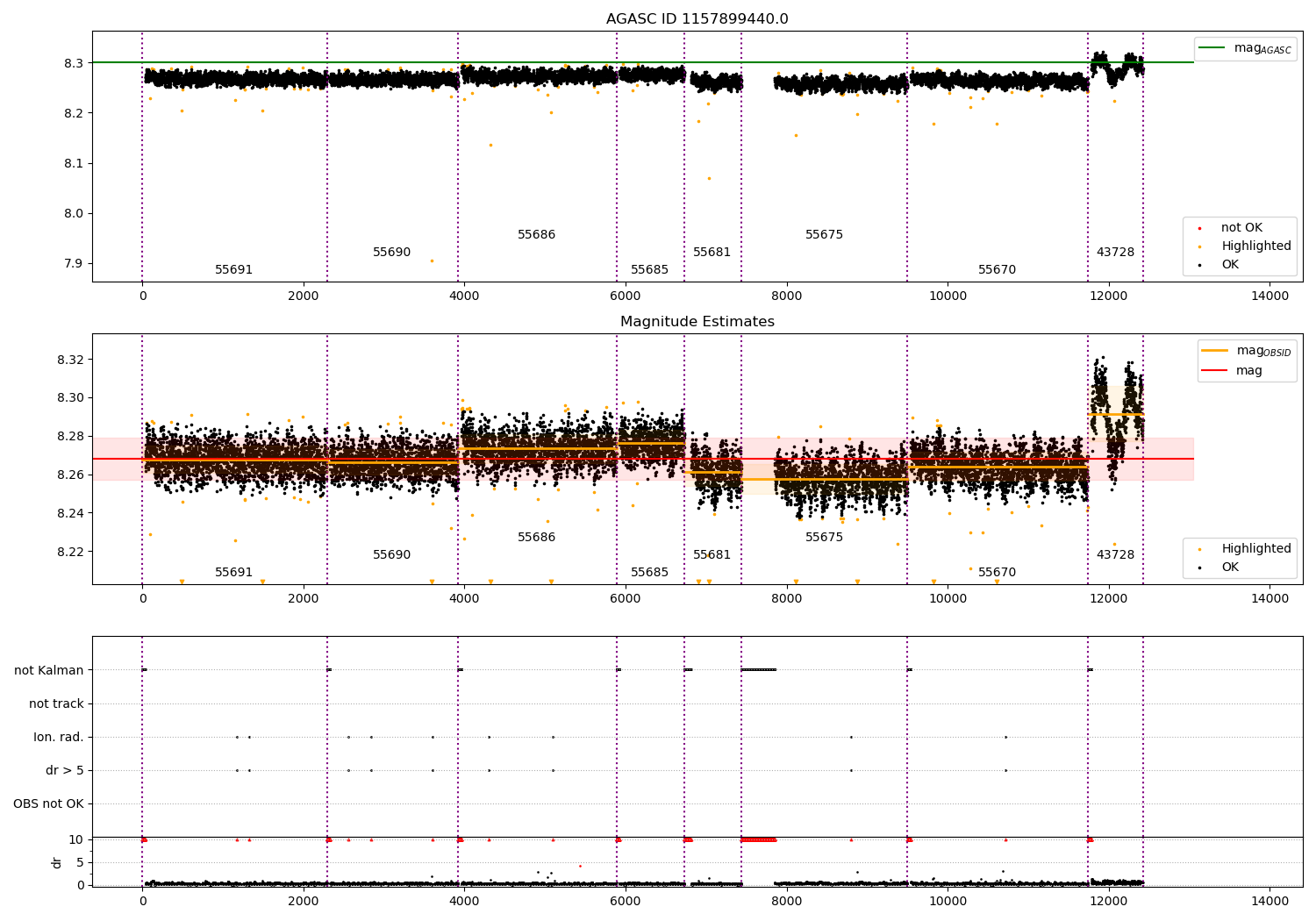Click the 8.1 y-axis tick in top plot

click(x=74, y=163)
